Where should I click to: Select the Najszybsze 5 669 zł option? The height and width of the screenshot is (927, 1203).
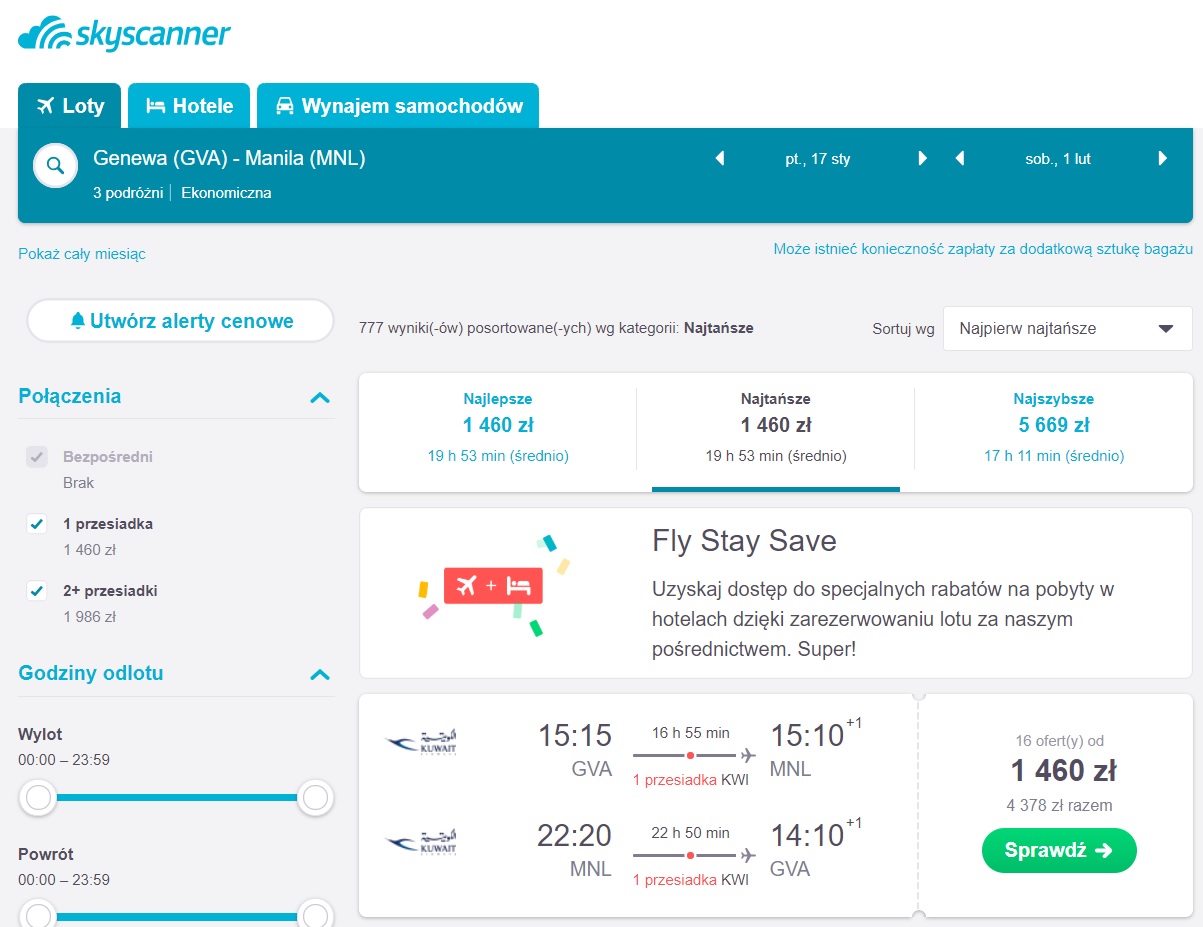click(x=1053, y=426)
